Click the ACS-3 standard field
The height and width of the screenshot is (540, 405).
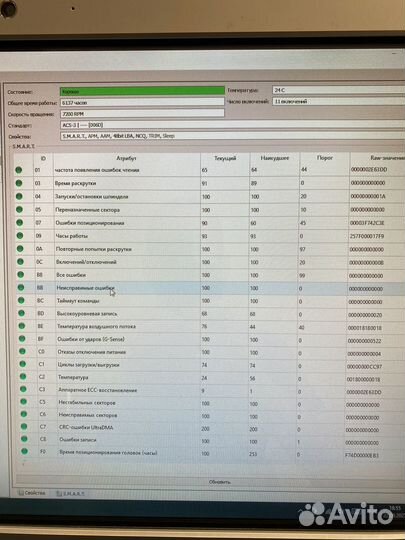coord(233,125)
